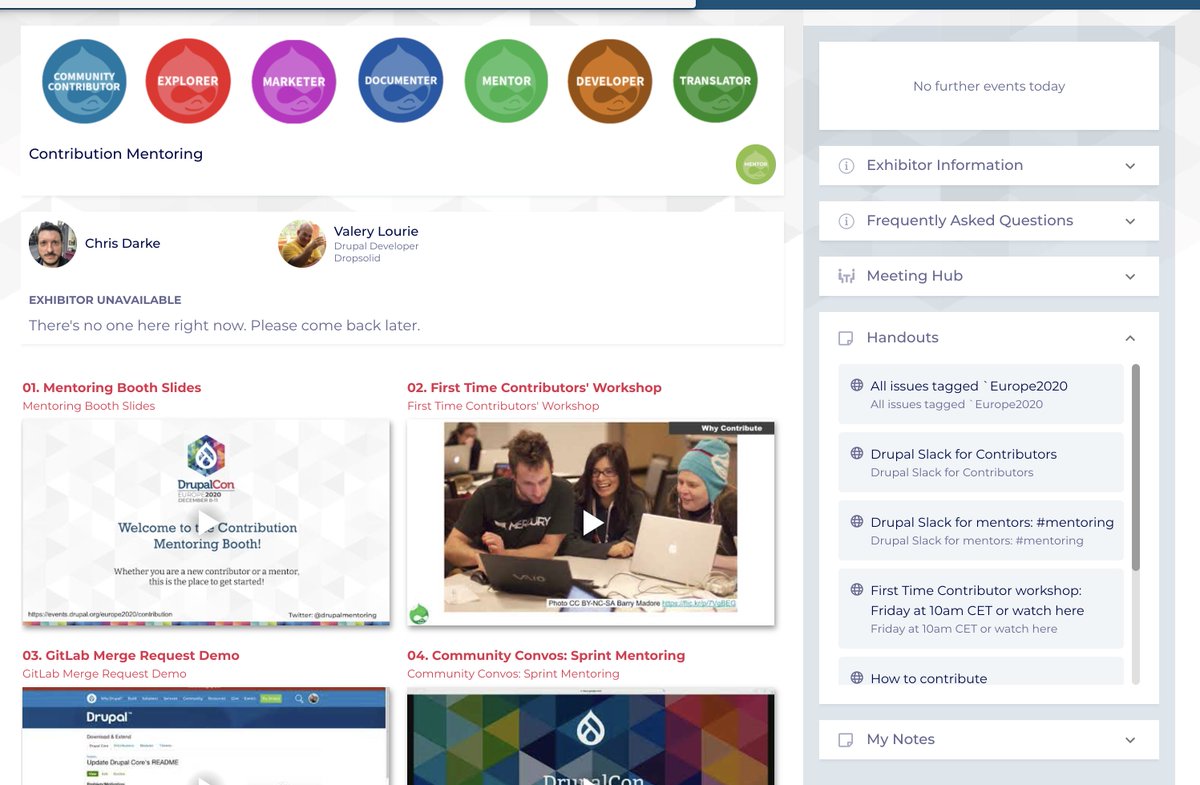Open 04. Community Convos: Sprint Mentoring title
The image size is (1200, 785).
[x=546, y=655]
